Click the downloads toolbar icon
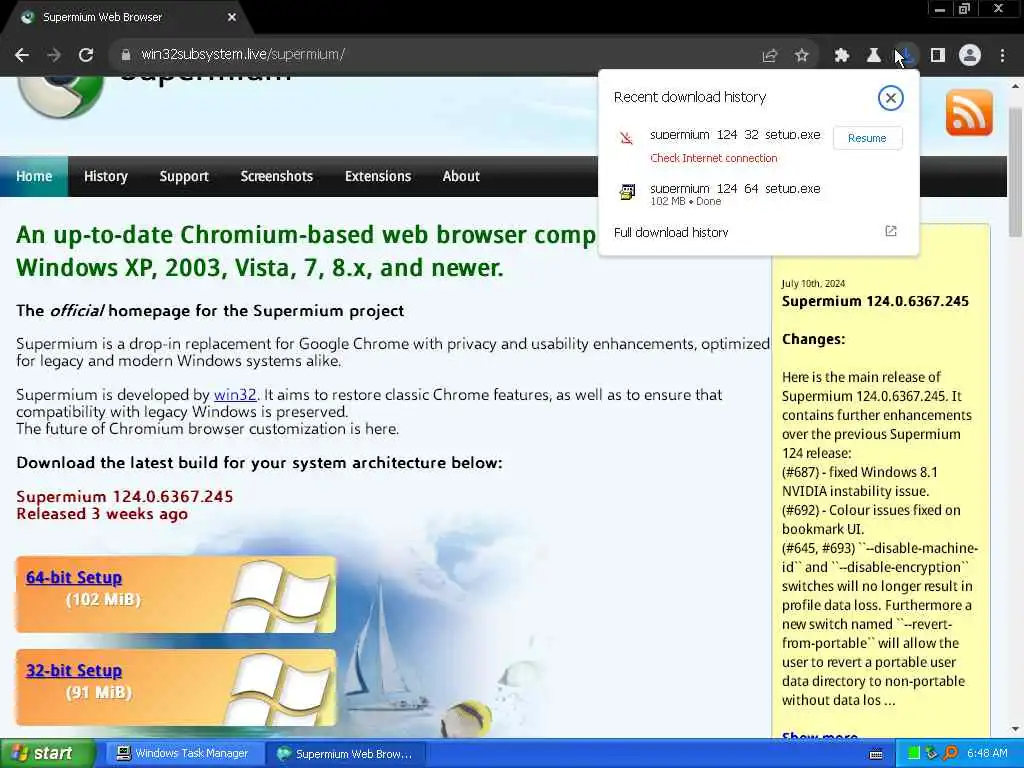Image resolution: width=1024 pixels, height=768 pixels. click(x=906, y=56)
